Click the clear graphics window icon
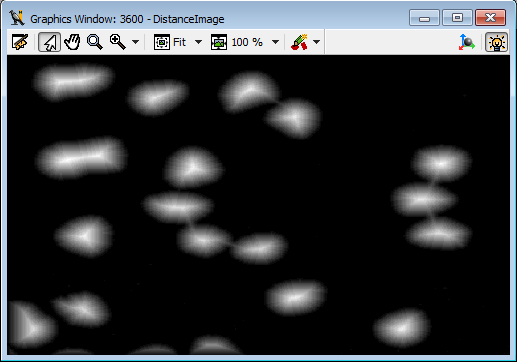This screenshot has width=517, height=363. click(x=20, y=42)
